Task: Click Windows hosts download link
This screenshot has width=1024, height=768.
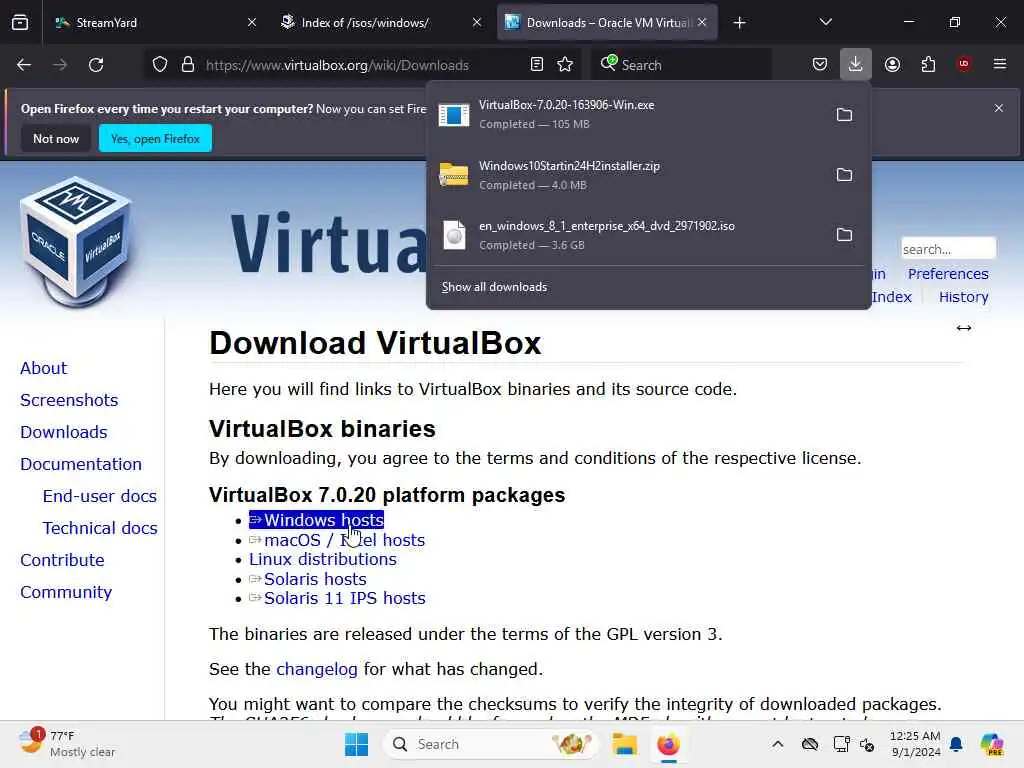Action: (316, 520)
